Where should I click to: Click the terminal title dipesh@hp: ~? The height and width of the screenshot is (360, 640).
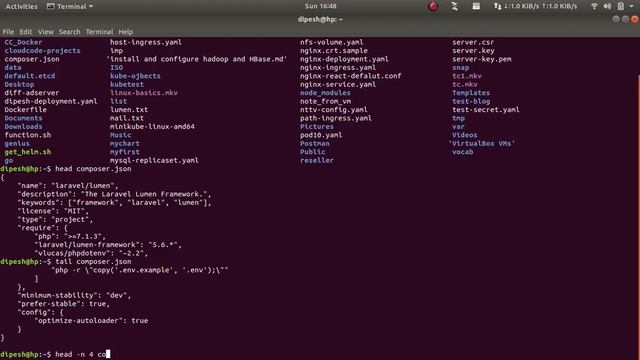point(320,19)
